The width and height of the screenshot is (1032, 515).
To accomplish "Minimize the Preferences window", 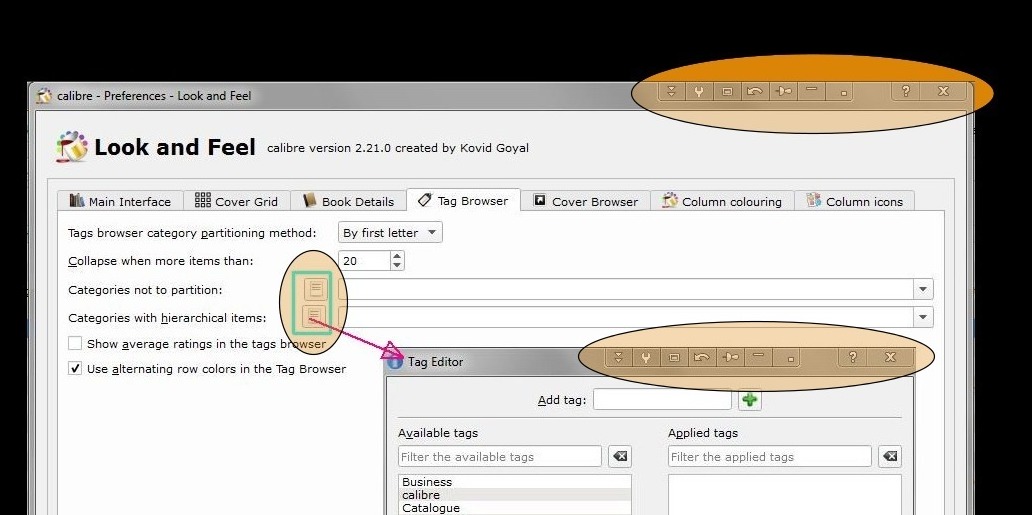I will (812, 92).
